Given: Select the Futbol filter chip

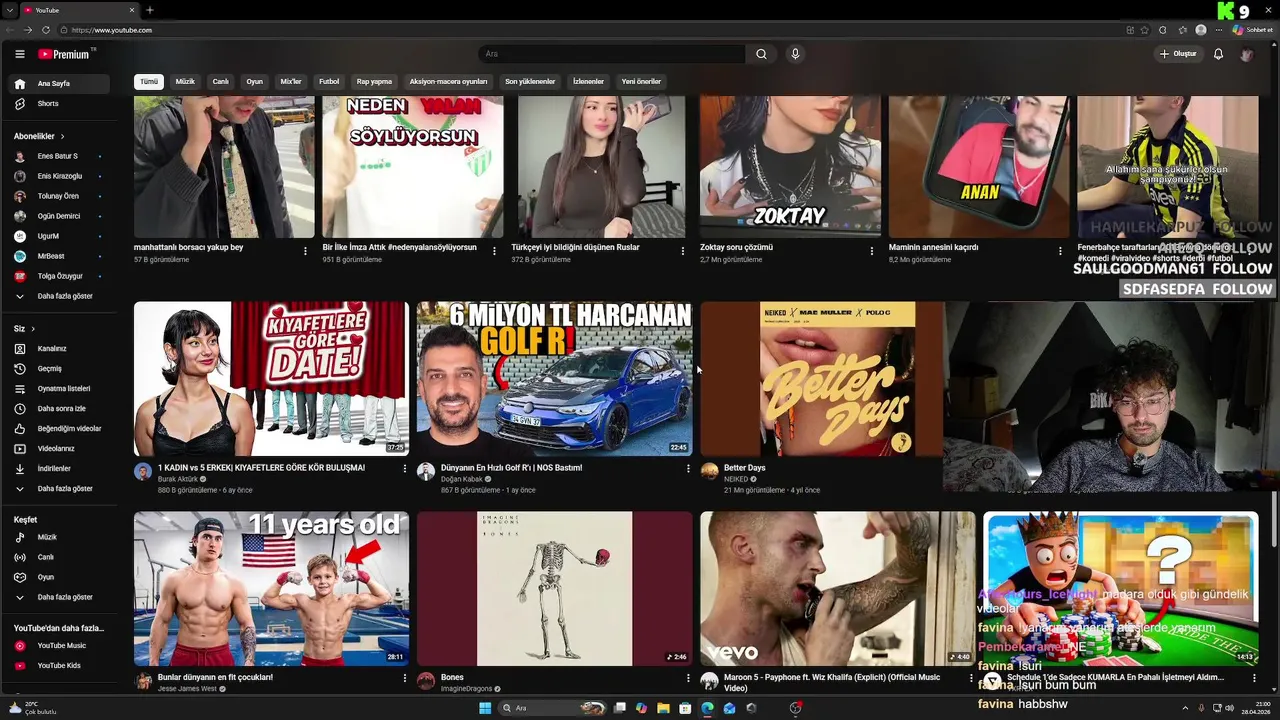Looking at the screenshot, I should tap(329, 82).
